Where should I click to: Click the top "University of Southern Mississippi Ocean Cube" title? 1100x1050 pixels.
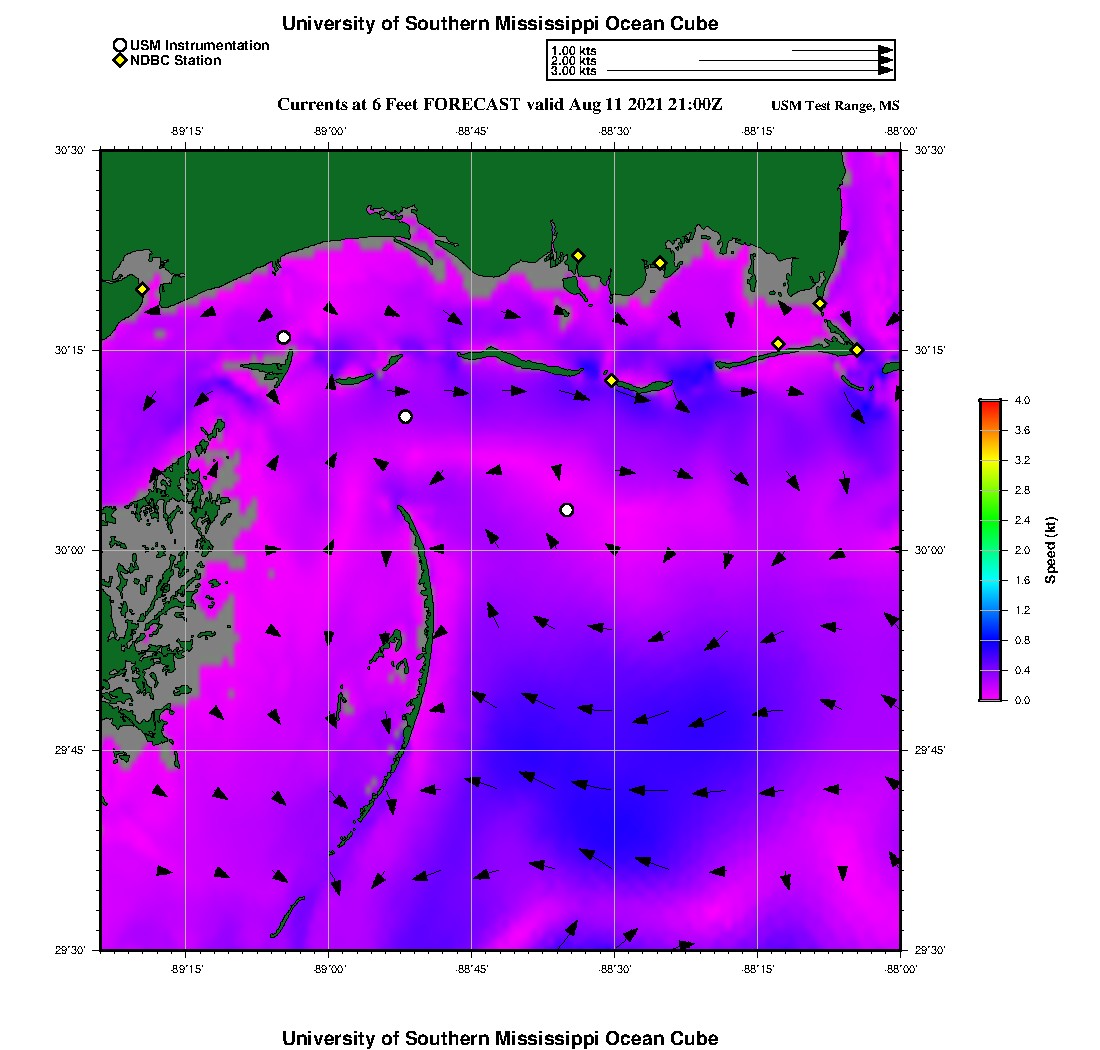point(499,23)
